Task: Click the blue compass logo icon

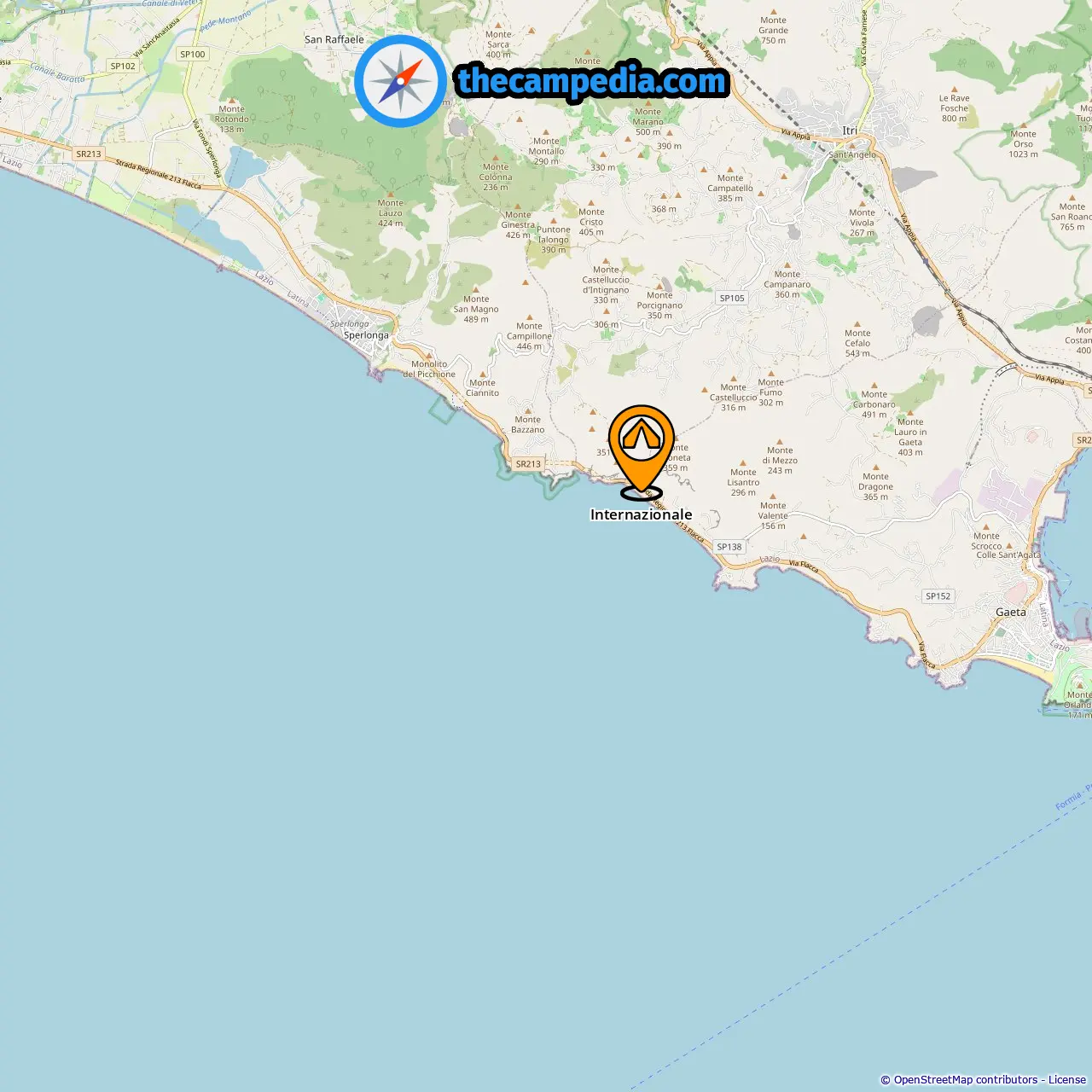Action: [401, 81]
